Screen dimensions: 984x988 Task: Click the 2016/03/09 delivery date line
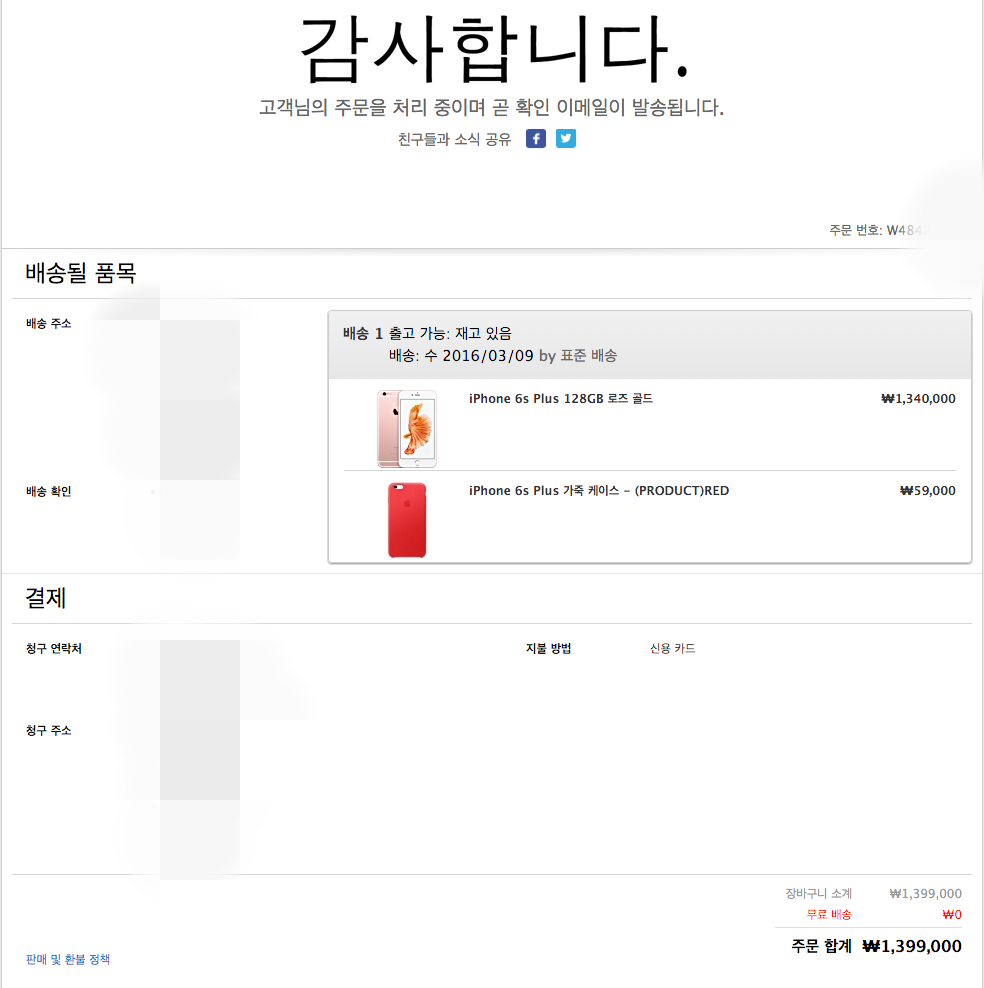(502, 356)
